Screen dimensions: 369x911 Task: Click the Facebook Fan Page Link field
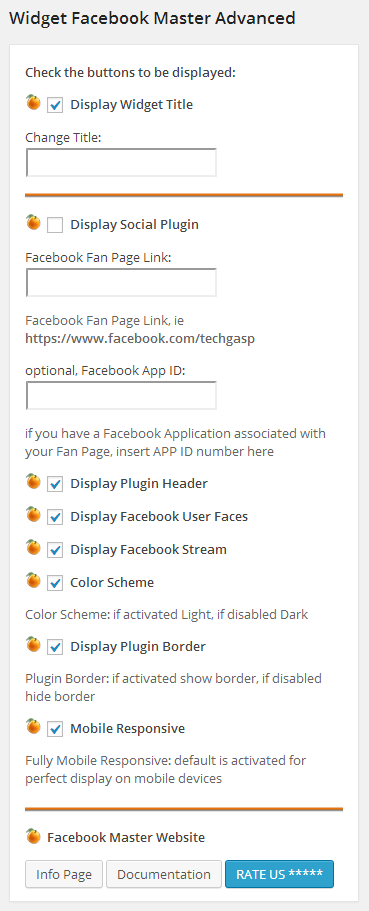(121, 282)
